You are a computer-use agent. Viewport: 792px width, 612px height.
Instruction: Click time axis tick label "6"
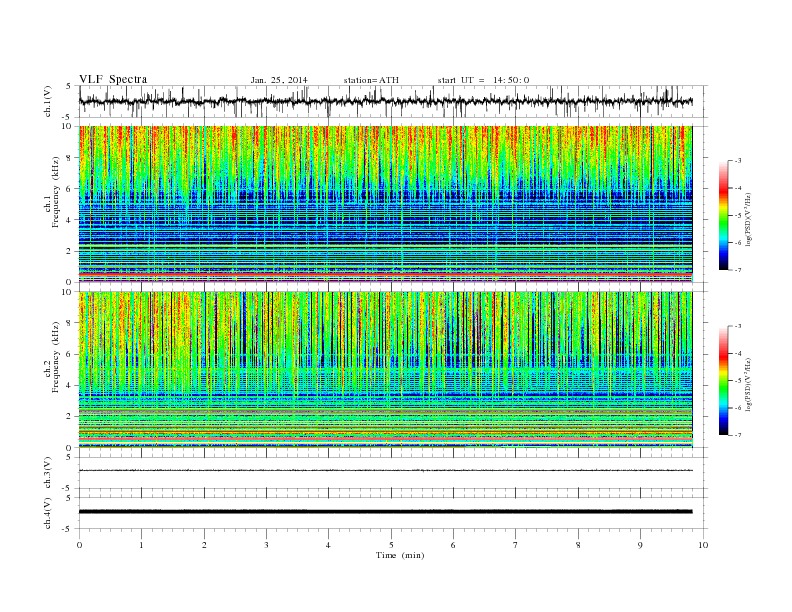pos(453,545)
